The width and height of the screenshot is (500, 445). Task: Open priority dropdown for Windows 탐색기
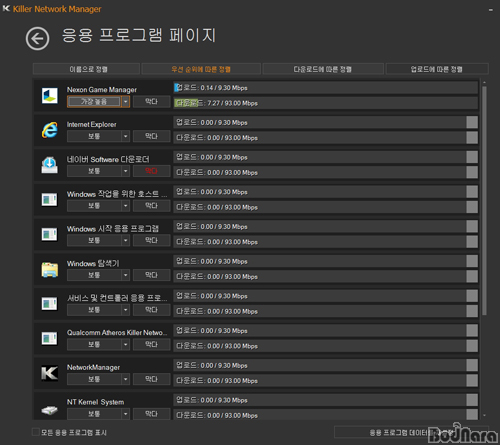pyautogui.click(x=125, y=275)
